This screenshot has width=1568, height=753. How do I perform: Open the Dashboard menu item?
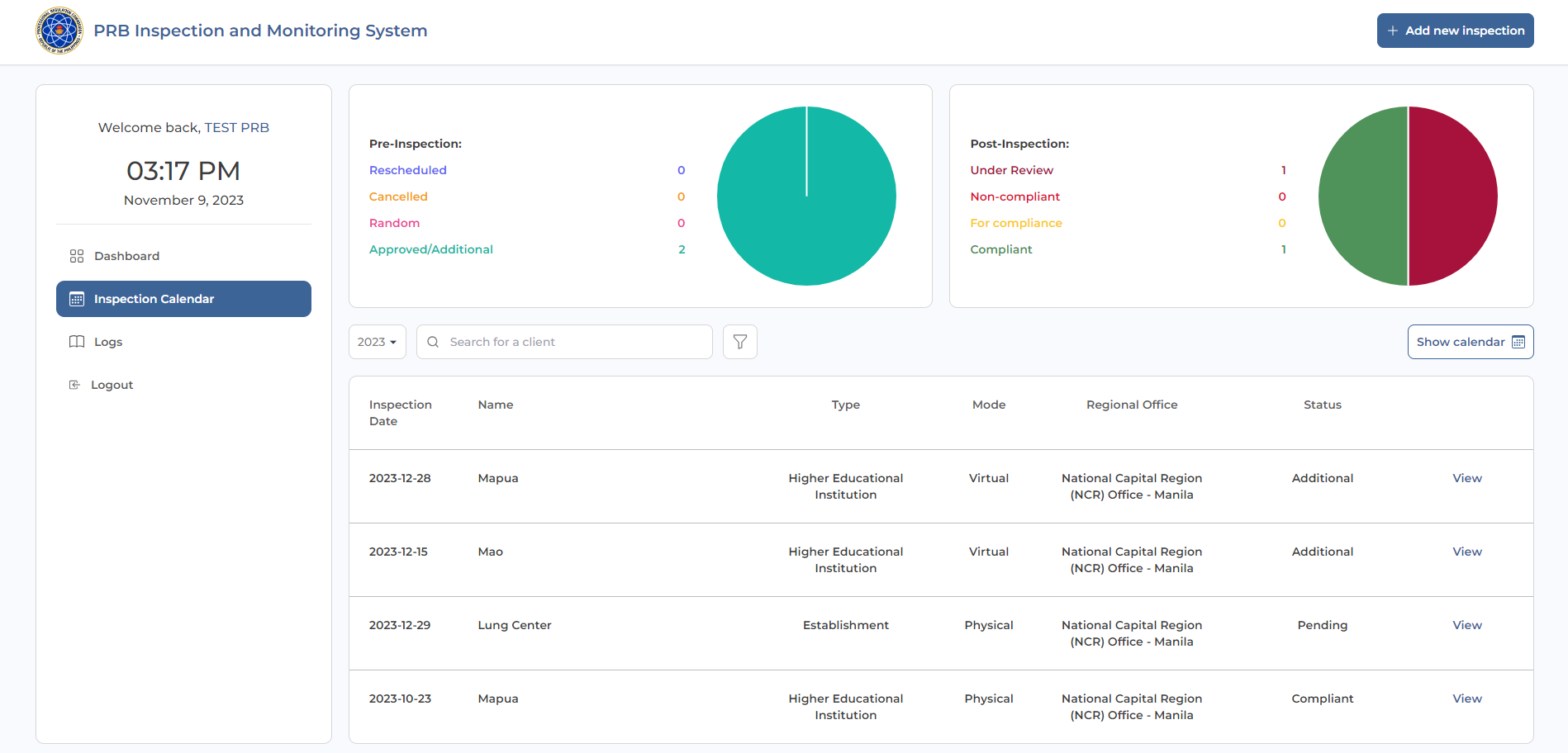126,256
